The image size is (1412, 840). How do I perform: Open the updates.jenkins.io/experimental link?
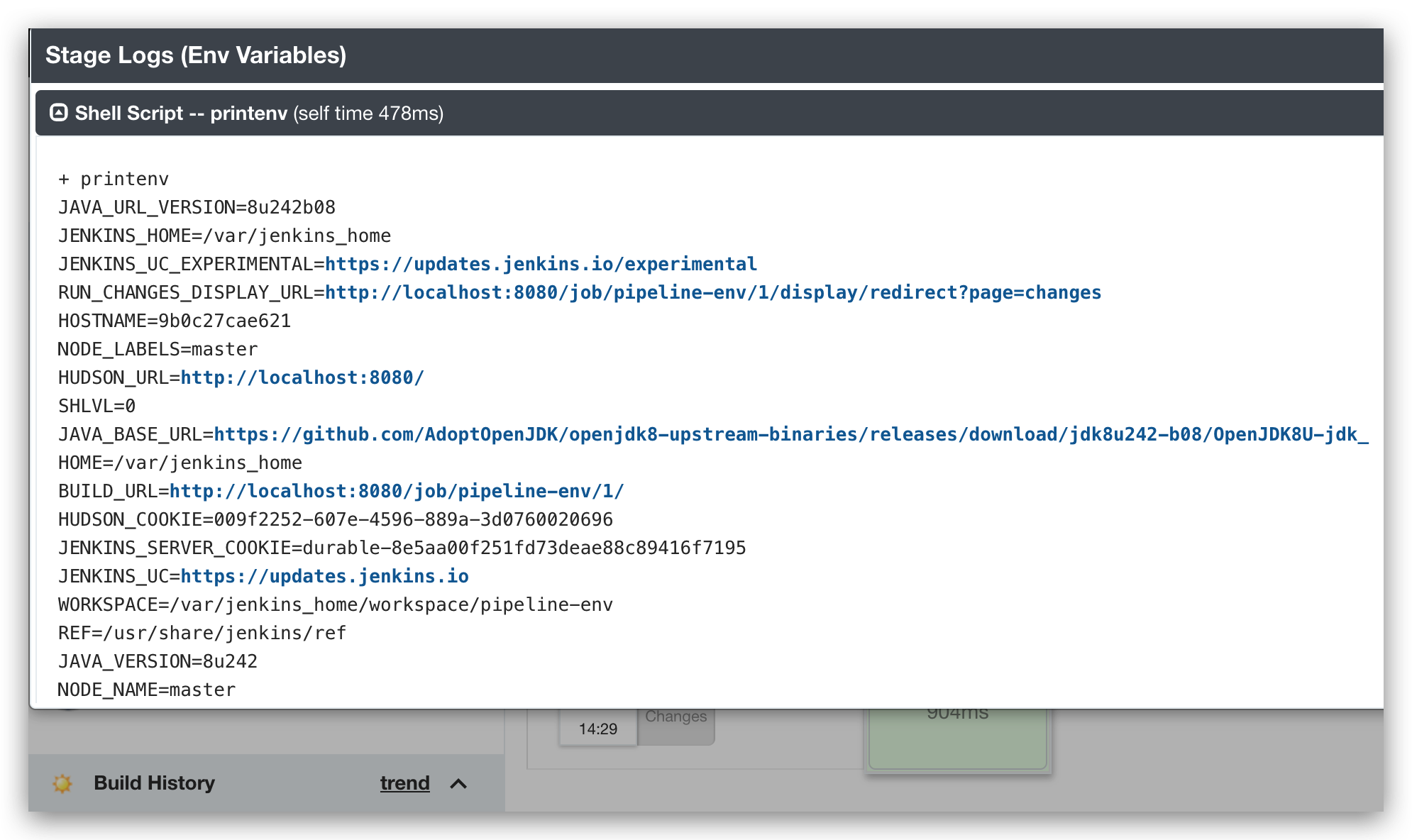541,264
